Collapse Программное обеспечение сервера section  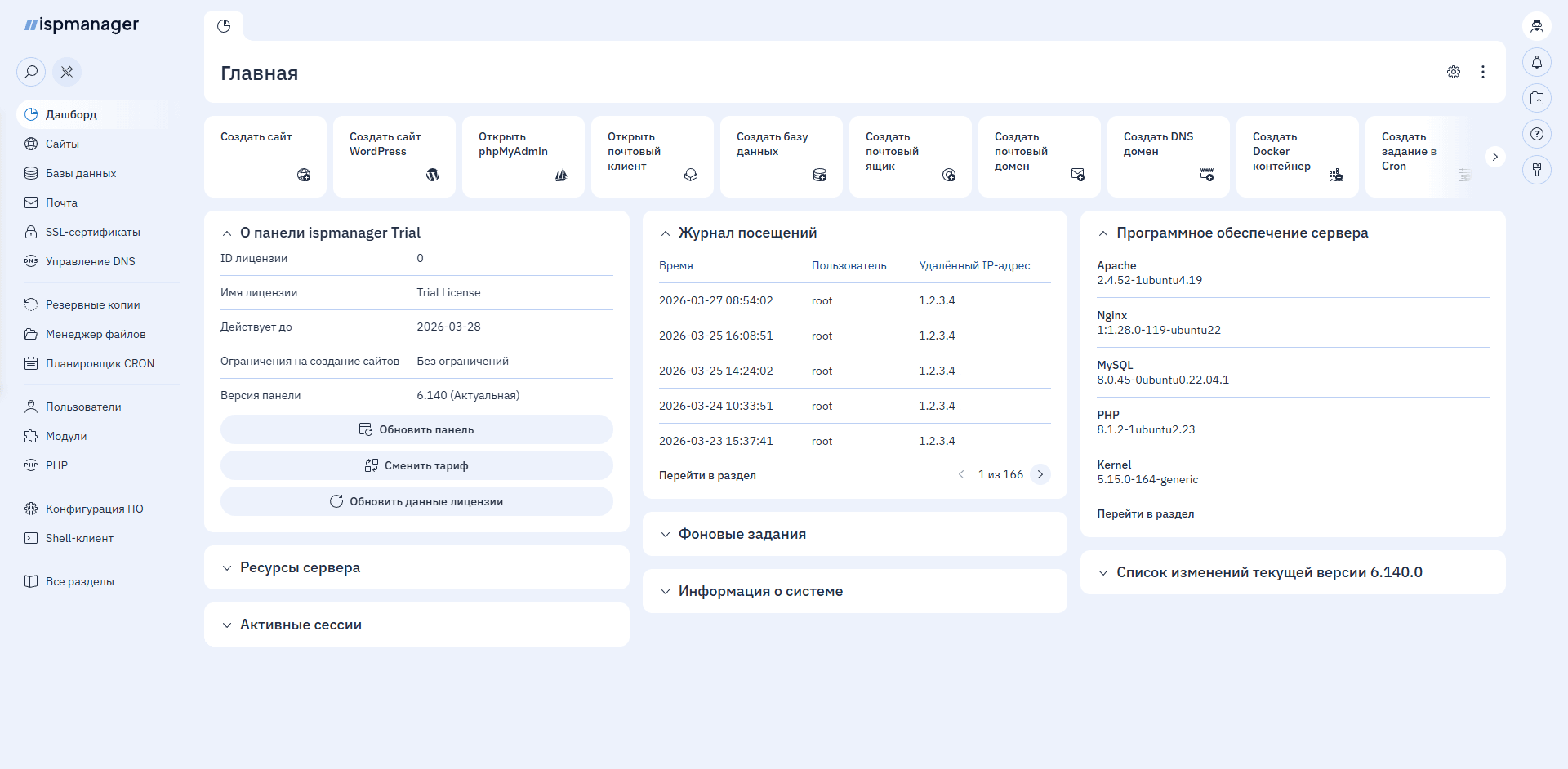pos(1103,233)
